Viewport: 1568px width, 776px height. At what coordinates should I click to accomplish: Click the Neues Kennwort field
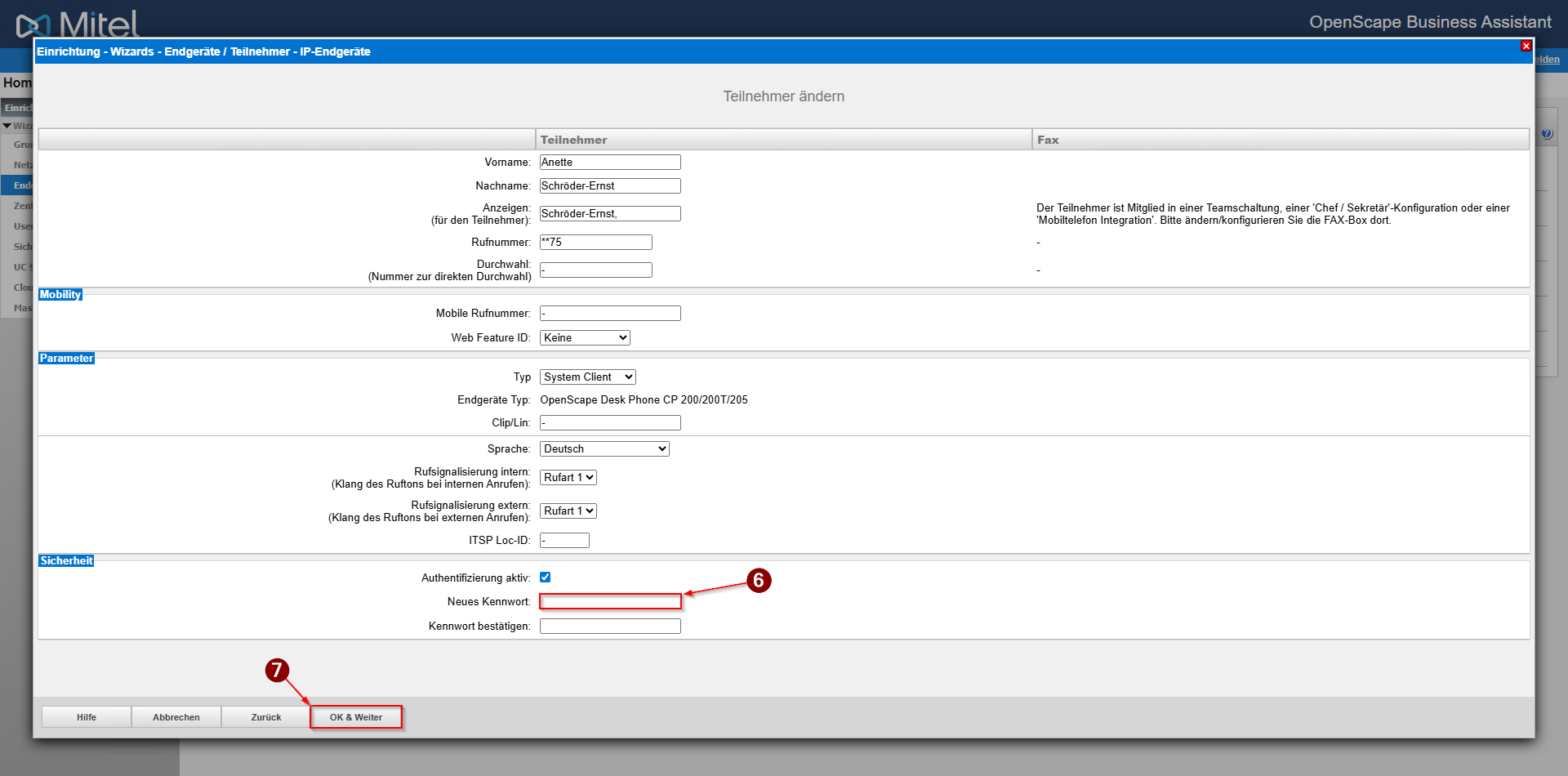point(610,602)
